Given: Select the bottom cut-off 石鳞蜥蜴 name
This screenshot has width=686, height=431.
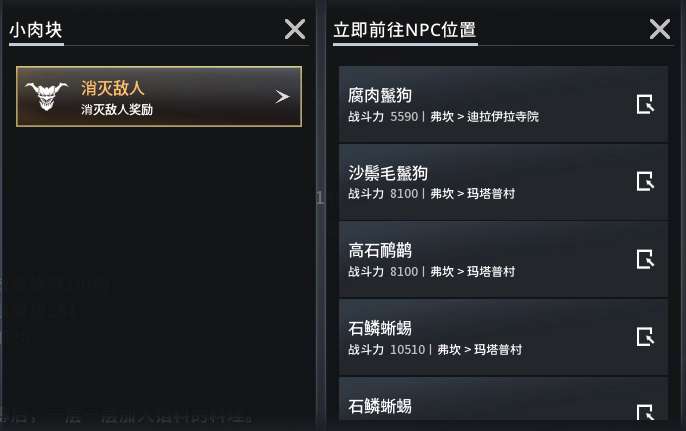Looking at the screenshot, I should (380, 406).
